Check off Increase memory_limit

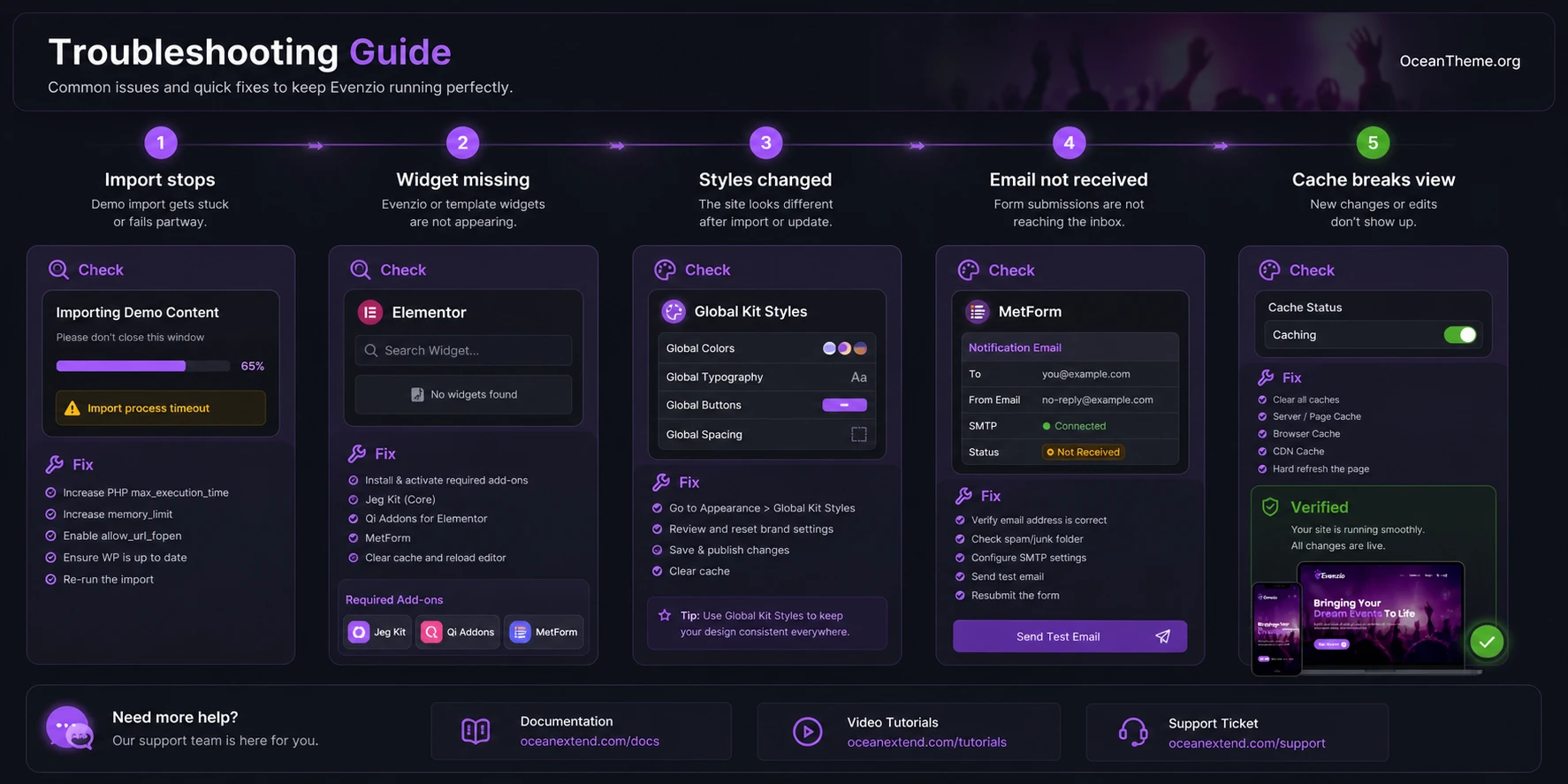pyautogui.click(x=50, y=514)
